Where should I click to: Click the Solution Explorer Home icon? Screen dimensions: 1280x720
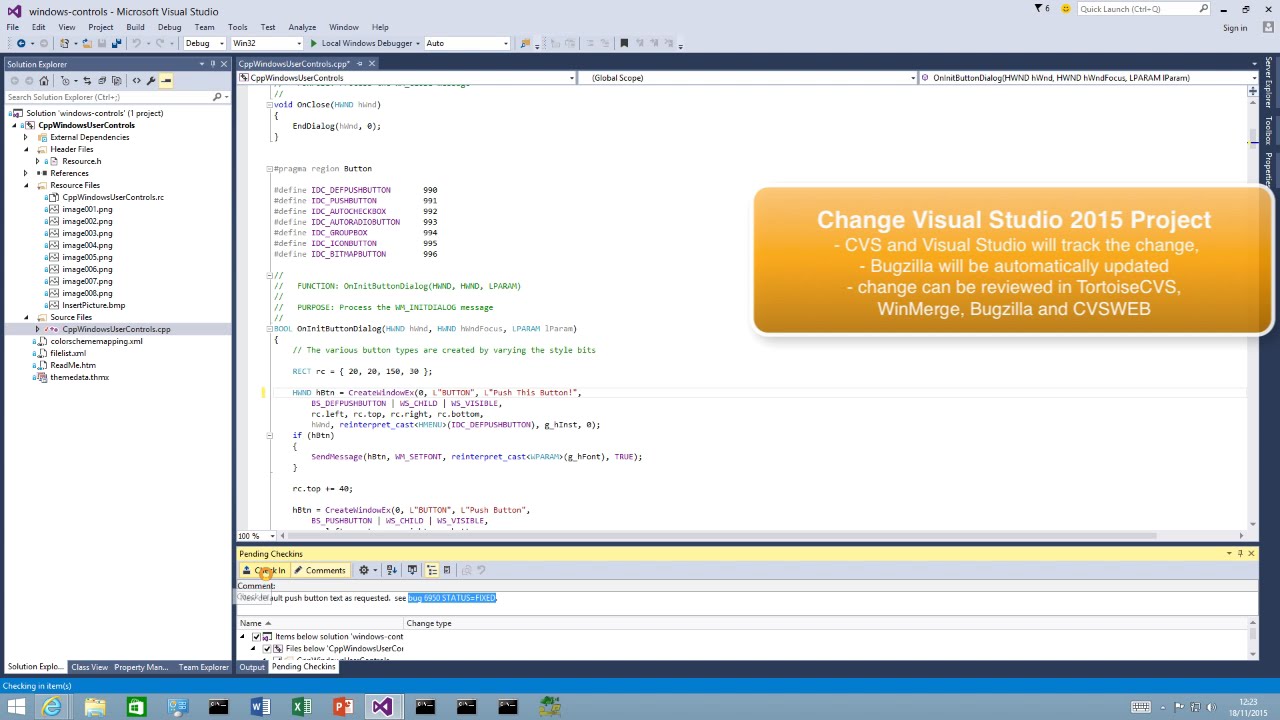[43, 80]
